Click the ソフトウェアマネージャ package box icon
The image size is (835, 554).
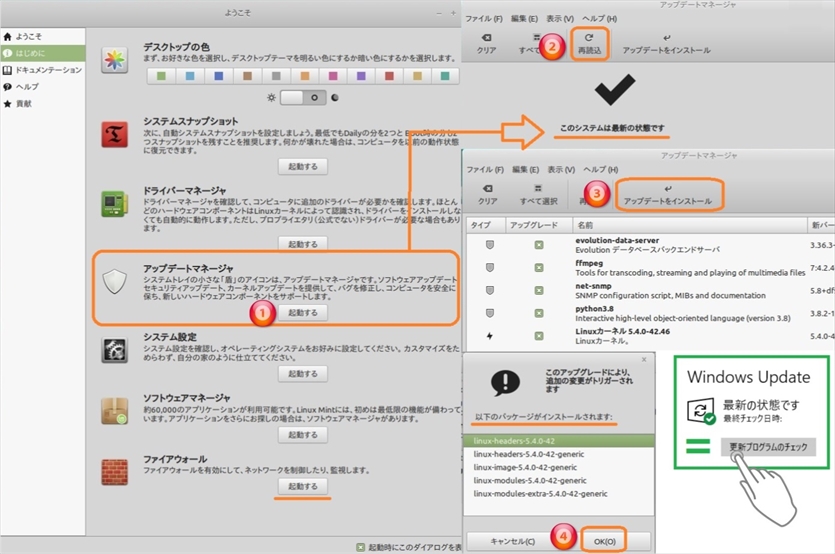tap(114, 411)
